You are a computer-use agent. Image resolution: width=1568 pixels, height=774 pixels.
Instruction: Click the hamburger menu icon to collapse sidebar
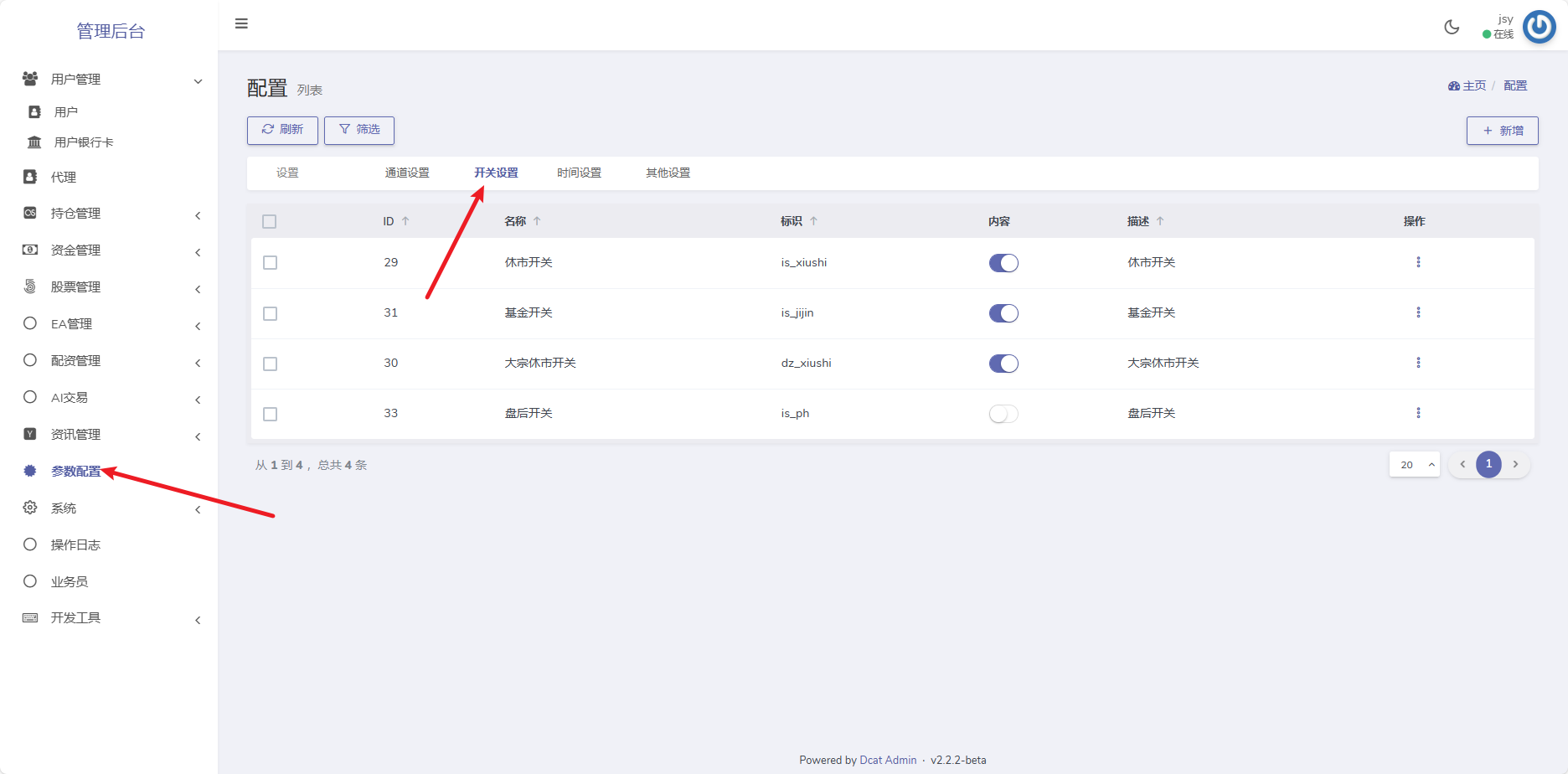241,23
